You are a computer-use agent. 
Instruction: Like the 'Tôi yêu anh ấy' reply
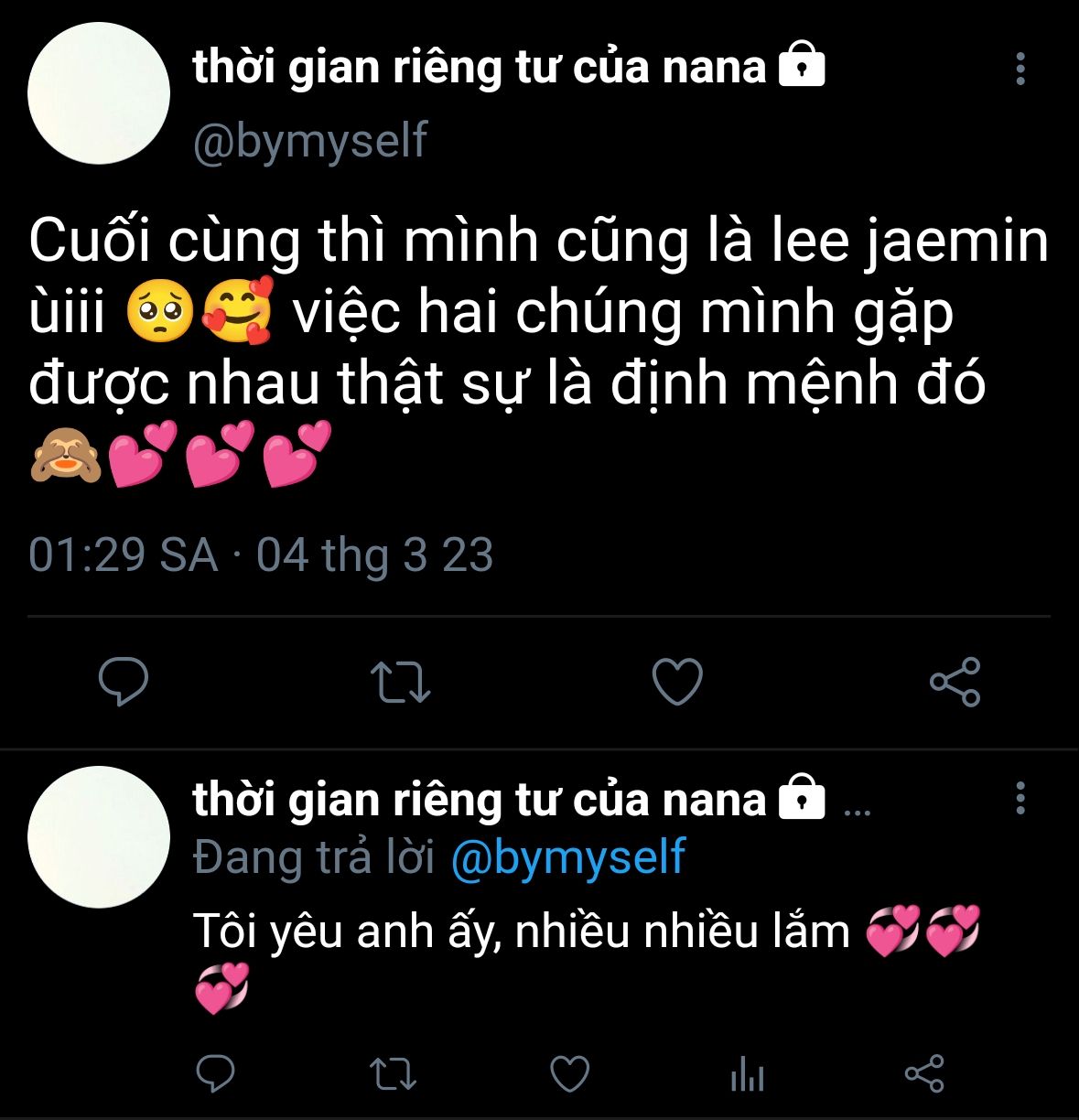click(x=569, y=1073)
